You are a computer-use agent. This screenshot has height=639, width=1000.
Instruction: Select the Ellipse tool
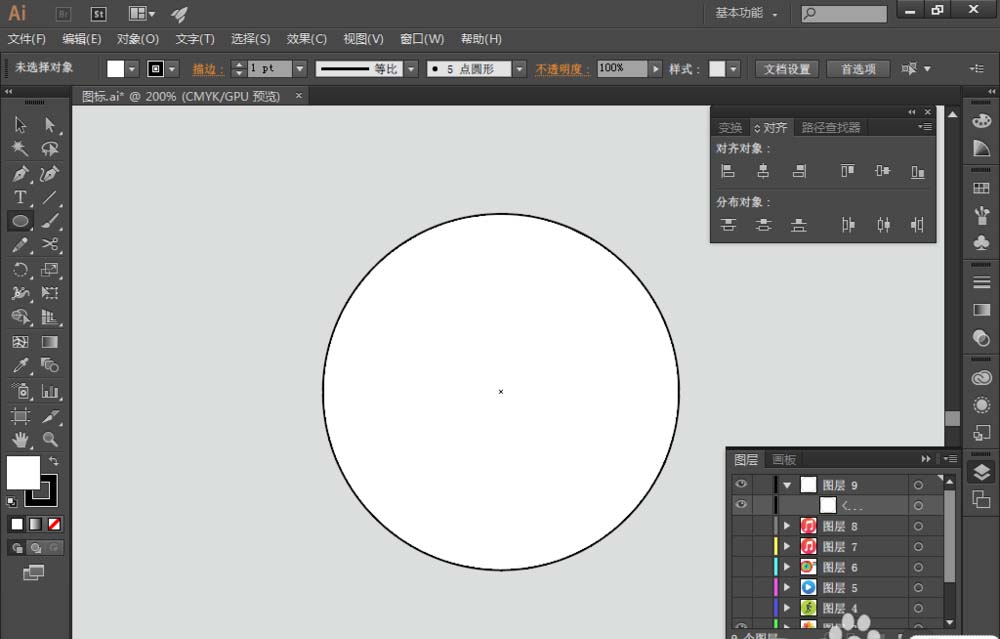tap(20, 221)
